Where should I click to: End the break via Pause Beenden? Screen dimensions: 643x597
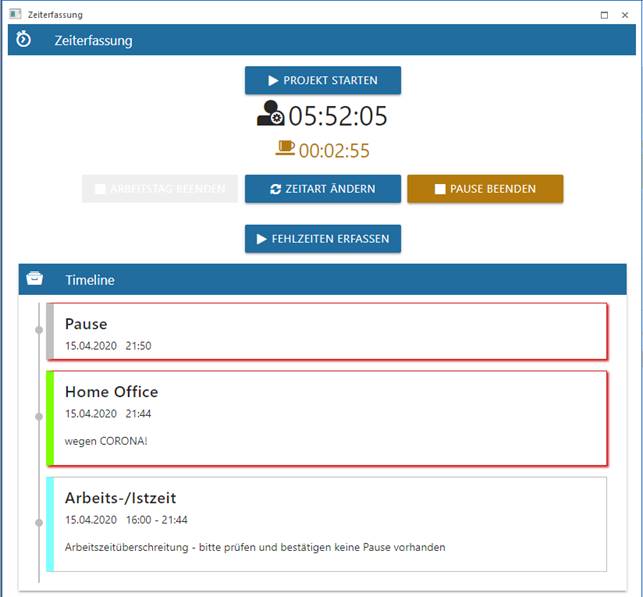[484, 189]
